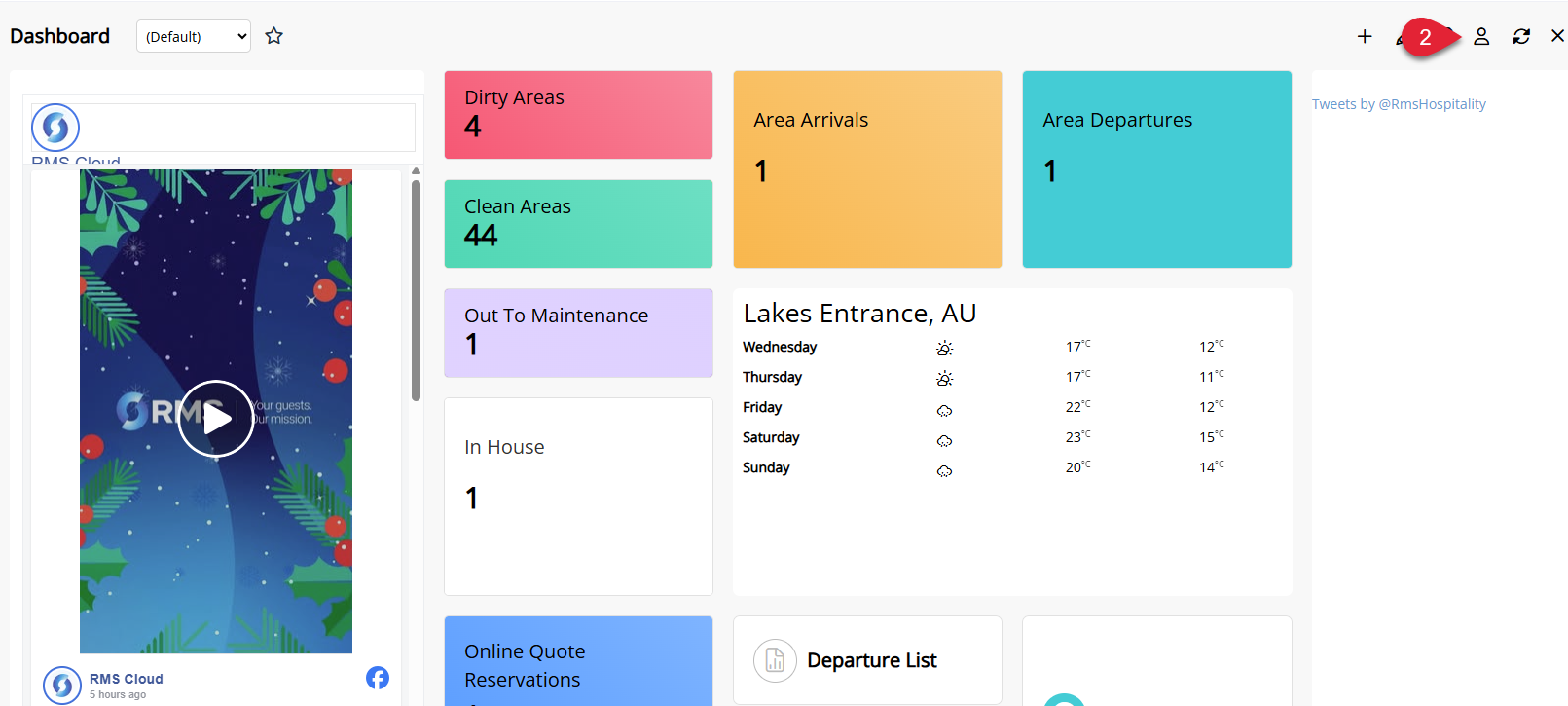The height and width of the screenshot is (706, 1568).
Task: Click the Clean Areas count 44
Action: click(481, 236)
